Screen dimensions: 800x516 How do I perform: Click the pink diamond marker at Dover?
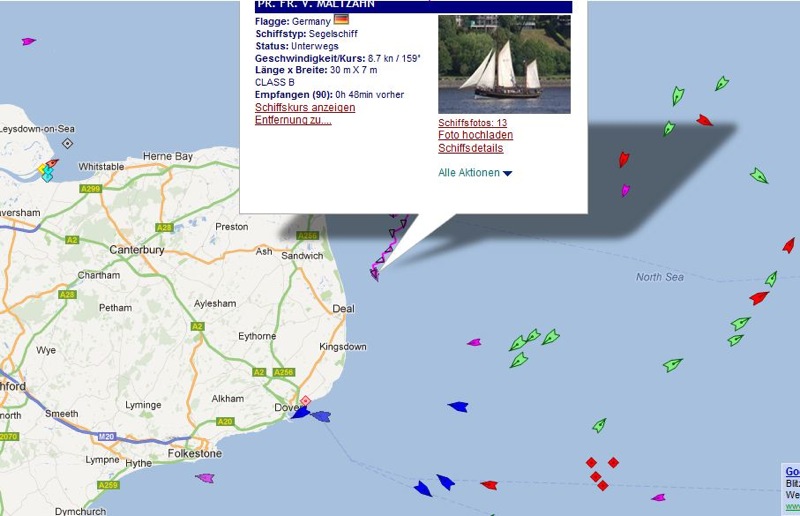tap(305, 401)
